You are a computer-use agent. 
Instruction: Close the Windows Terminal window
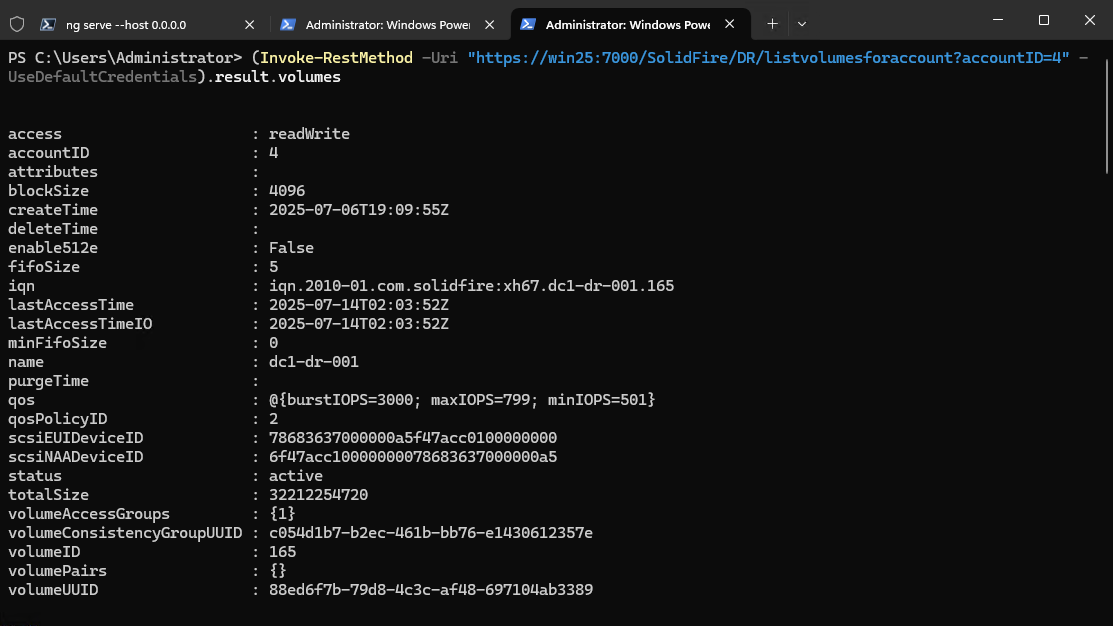[1090, 20]
